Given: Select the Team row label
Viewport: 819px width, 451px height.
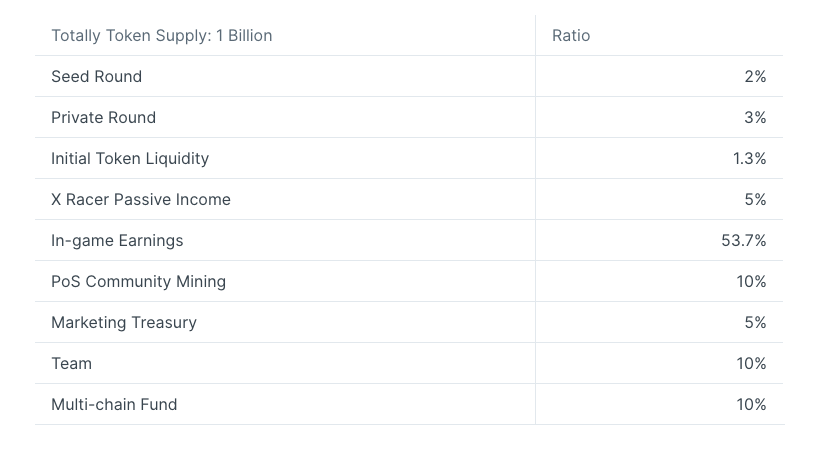Looking at the screenshot, I should click(x=71, y=364).
